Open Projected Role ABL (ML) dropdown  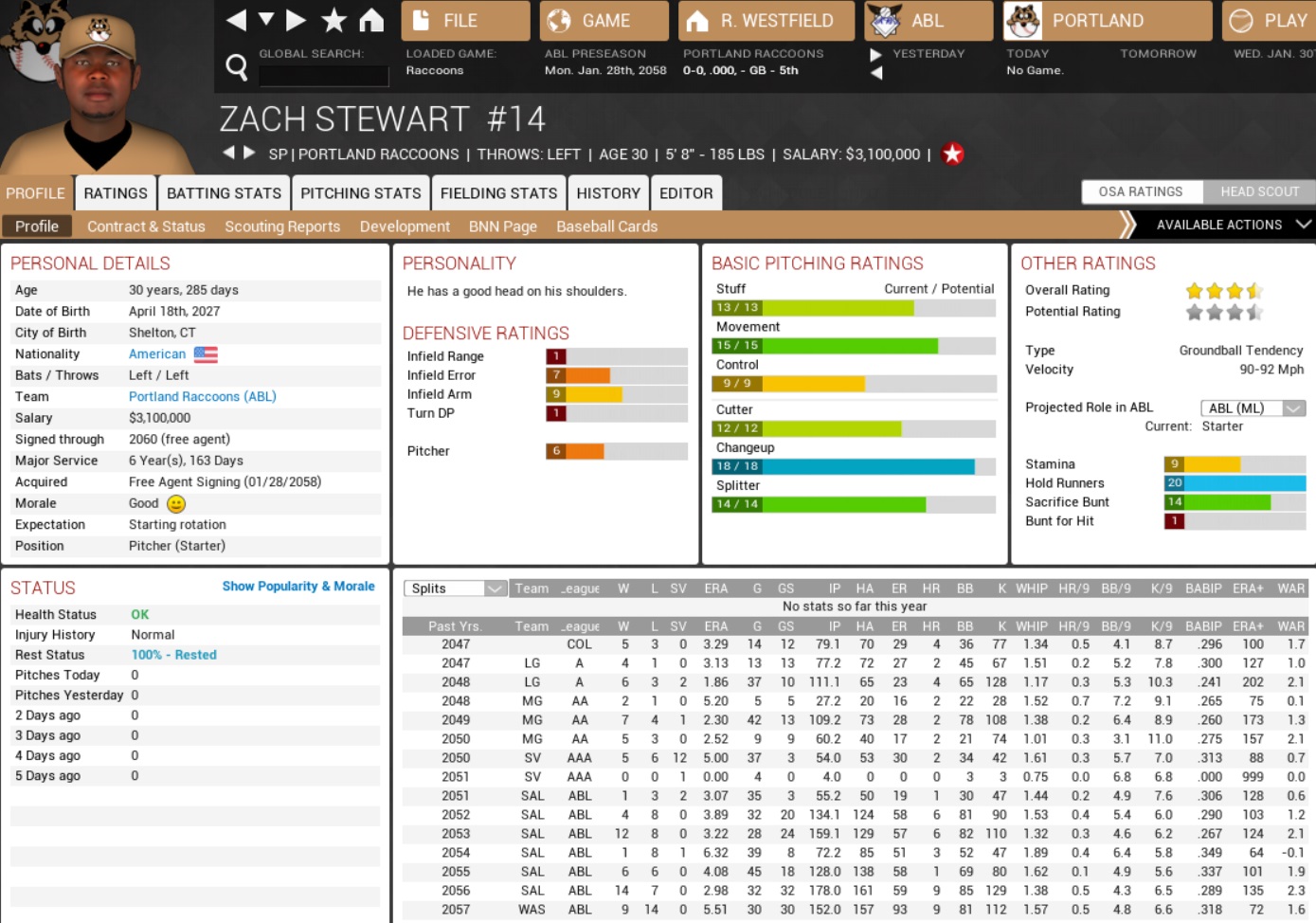point(1253,408)
